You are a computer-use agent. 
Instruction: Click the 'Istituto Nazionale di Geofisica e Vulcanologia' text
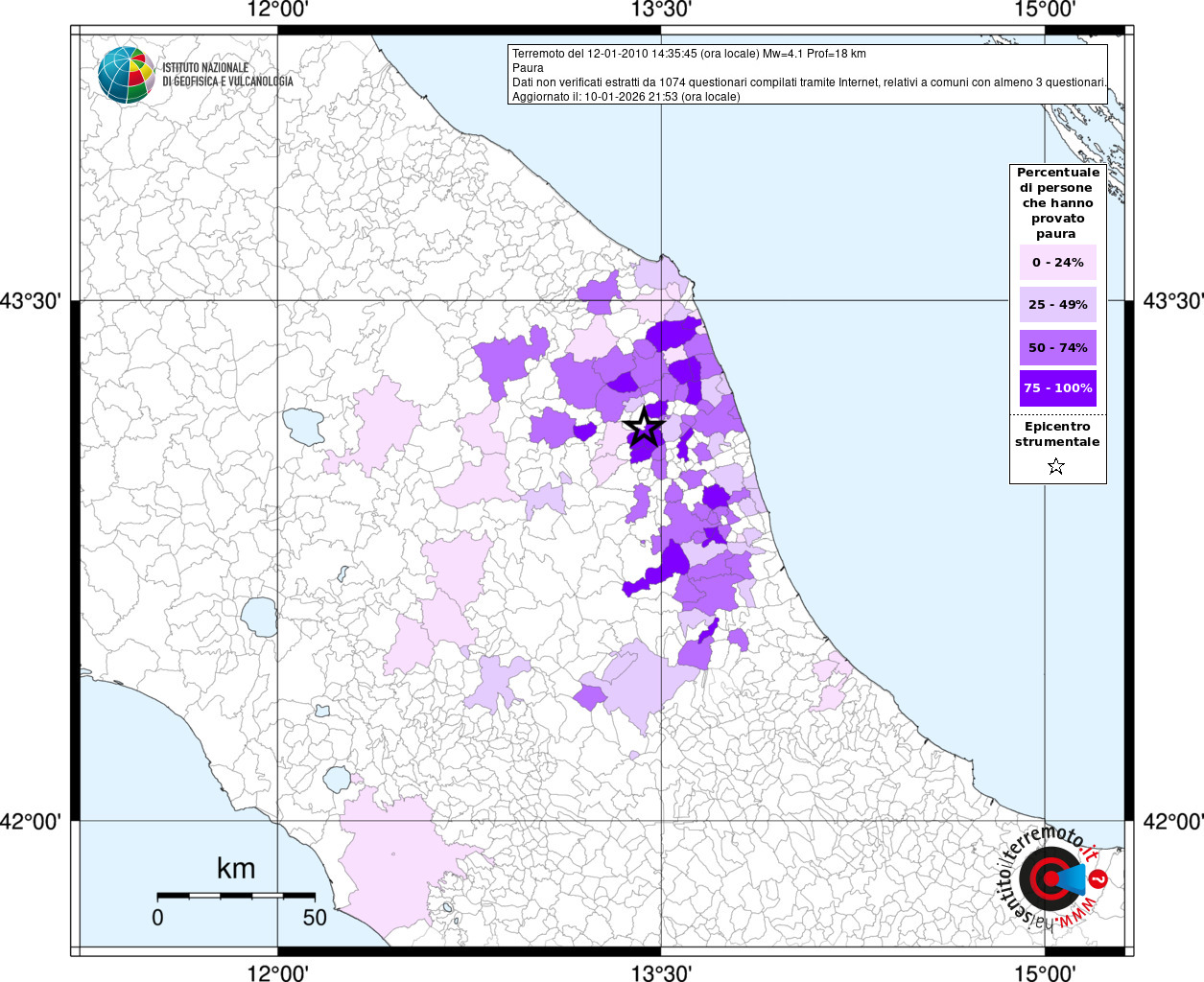(x=227, y=75)
